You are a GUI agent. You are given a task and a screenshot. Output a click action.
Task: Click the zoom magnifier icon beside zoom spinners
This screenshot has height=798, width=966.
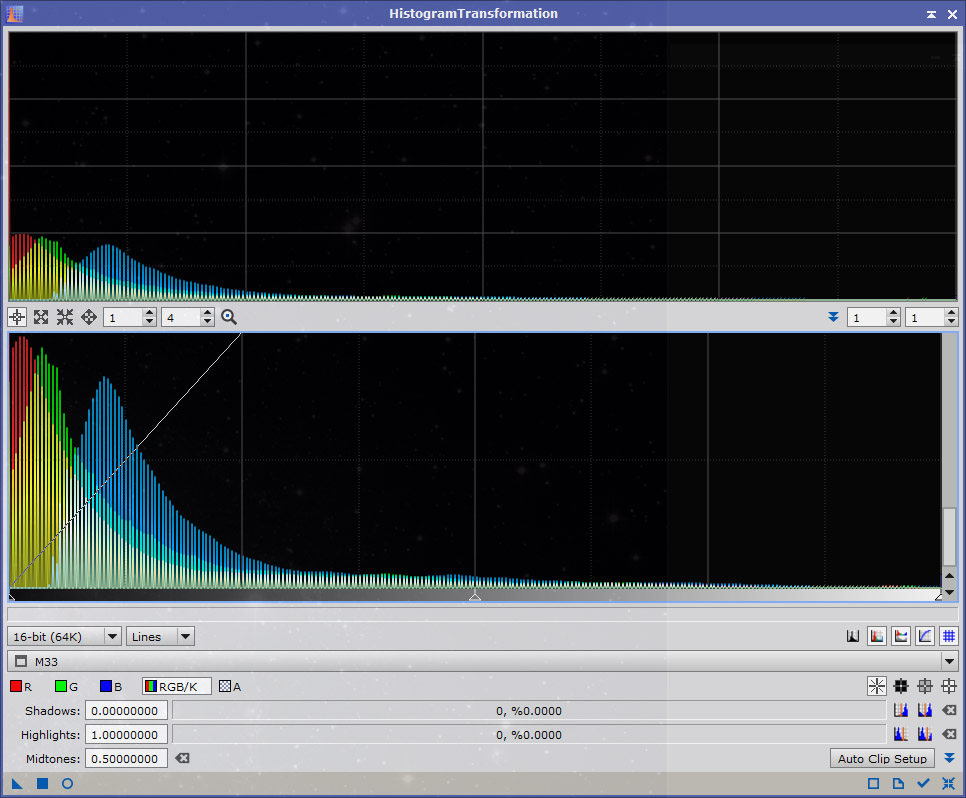229,317
